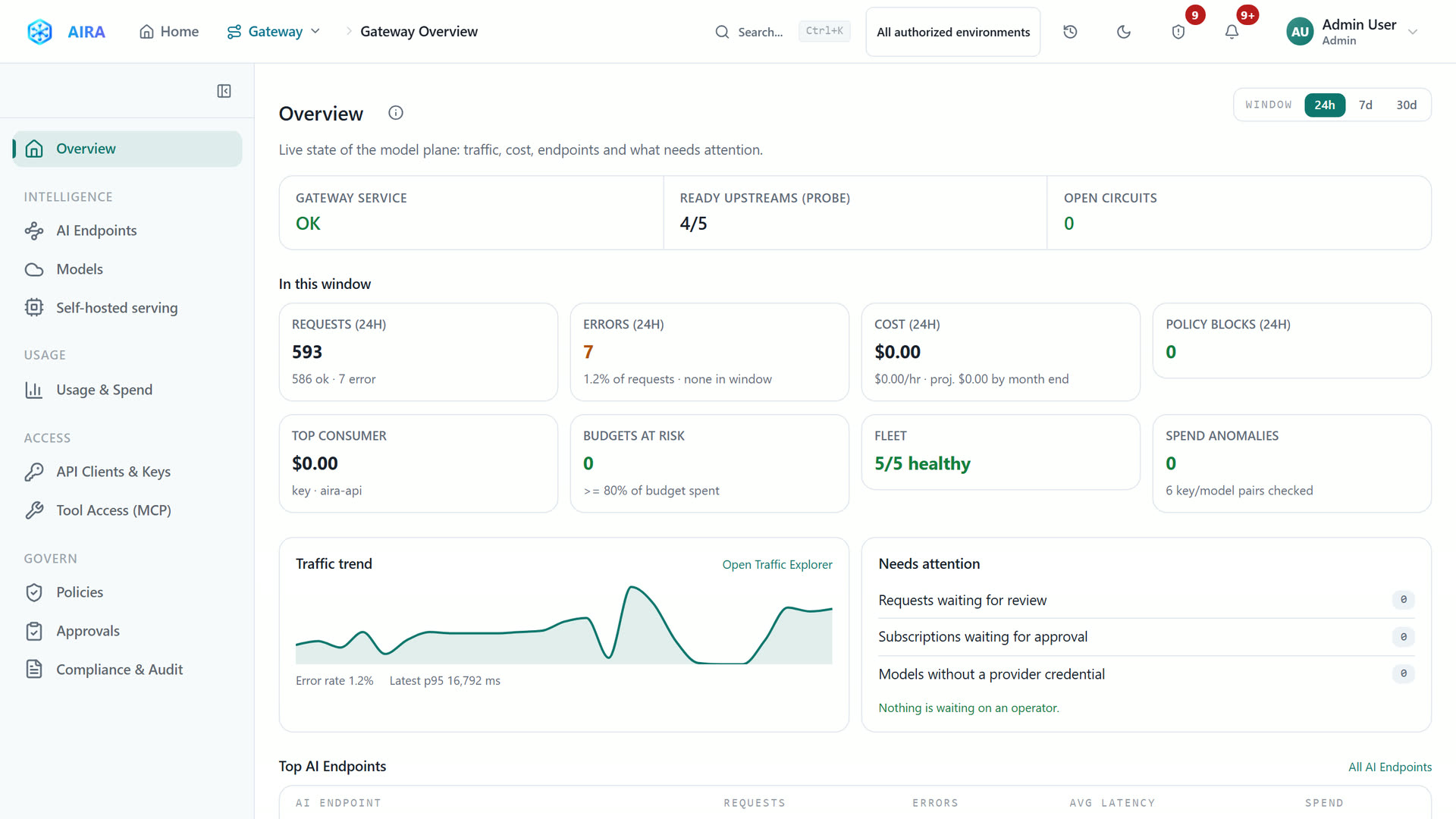Screen dimensions: 1456x819
Task: Expand the Gateway dropdown chevron
Action: tap(315, 31)
